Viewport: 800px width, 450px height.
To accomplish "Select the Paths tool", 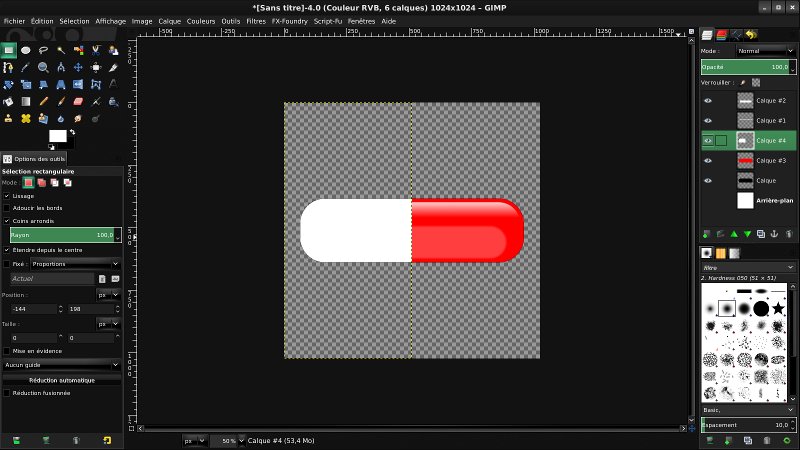I will click(x=8, y=67).
